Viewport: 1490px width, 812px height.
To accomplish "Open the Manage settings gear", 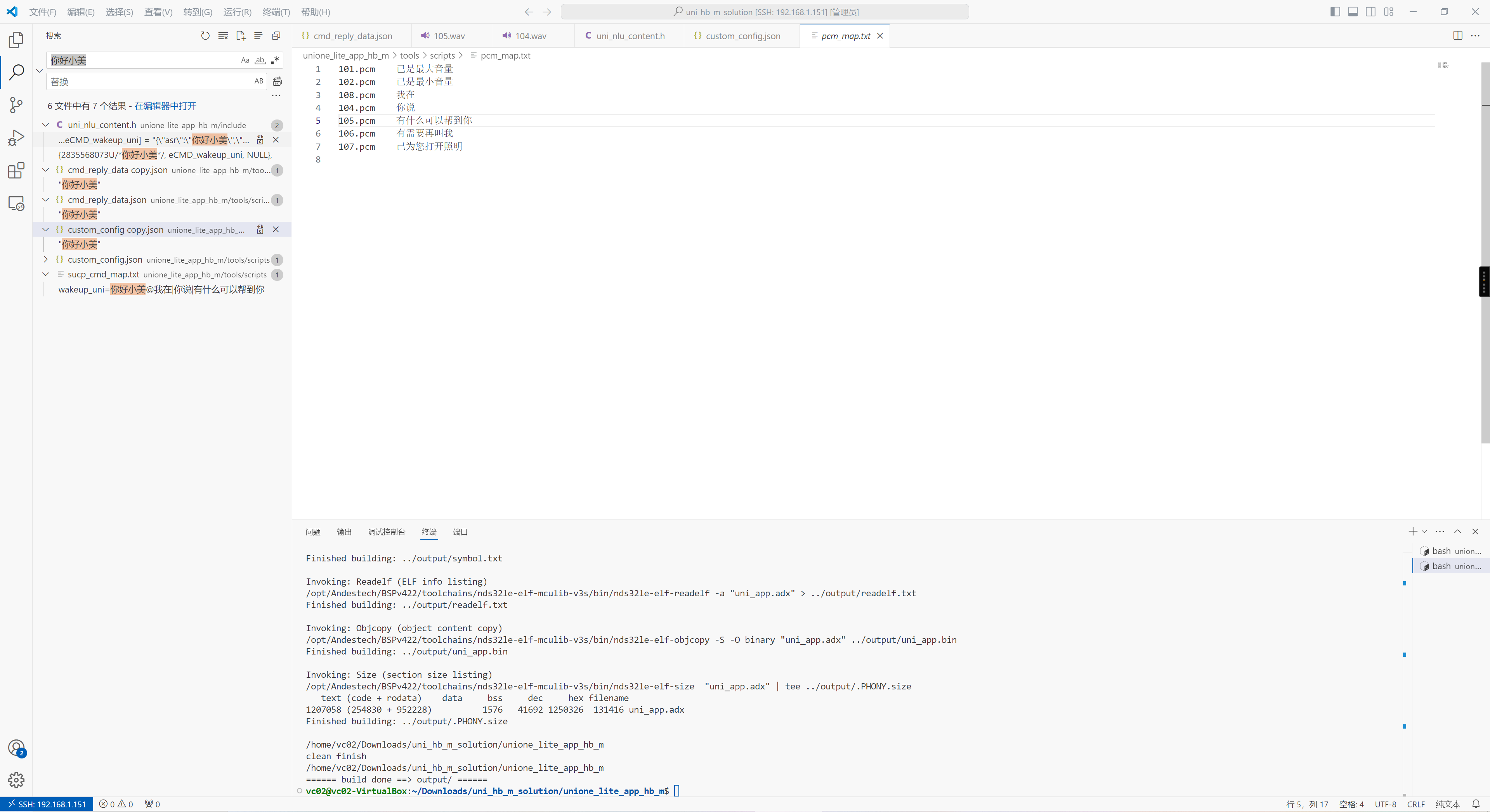I will (x=16, y=780).
